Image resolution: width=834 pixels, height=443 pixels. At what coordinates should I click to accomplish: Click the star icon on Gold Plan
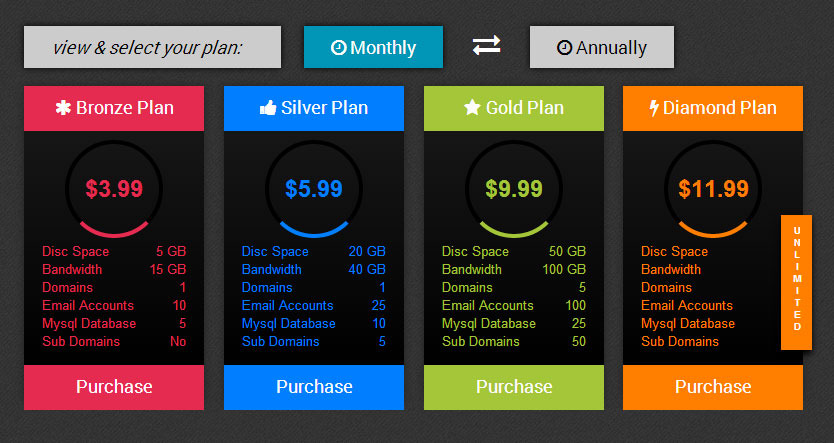472,108
